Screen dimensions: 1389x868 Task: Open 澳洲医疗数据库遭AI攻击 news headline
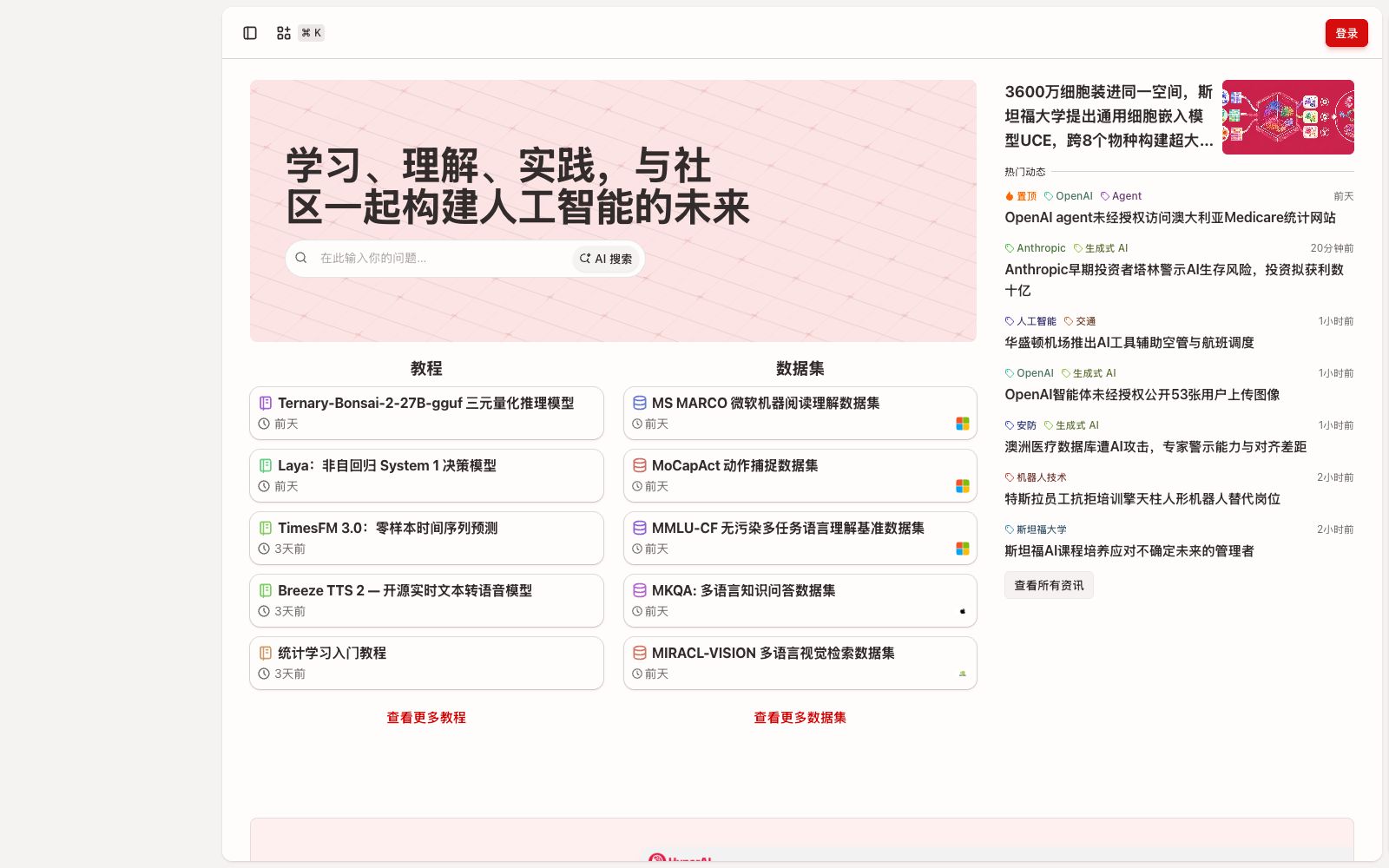[1155, 447]
